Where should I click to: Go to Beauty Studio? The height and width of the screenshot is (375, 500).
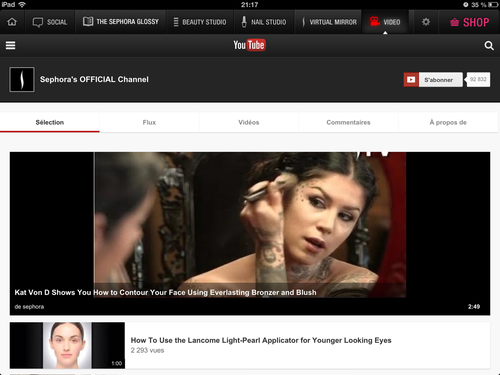pos(200,22)
